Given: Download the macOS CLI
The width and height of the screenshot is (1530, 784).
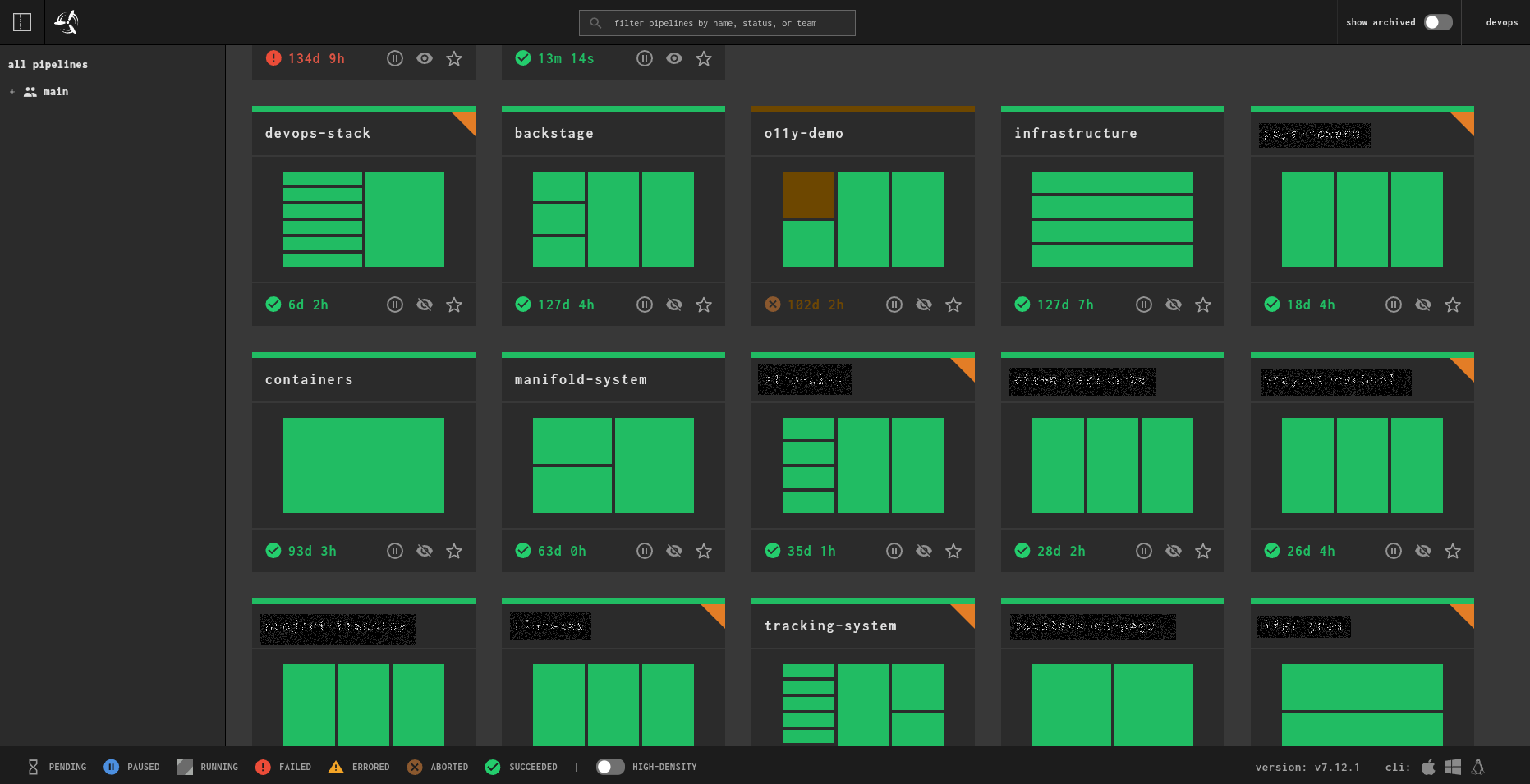Looking at the screenshot, I should point(1428,767).
